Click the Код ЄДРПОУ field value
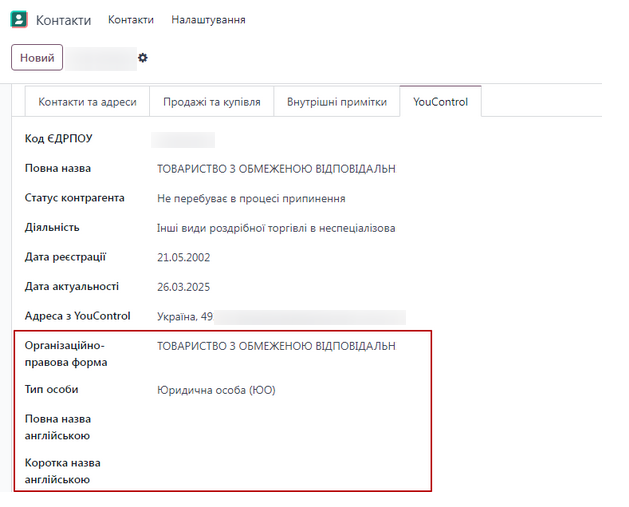 pyautogui.click(x=183, y=140)
